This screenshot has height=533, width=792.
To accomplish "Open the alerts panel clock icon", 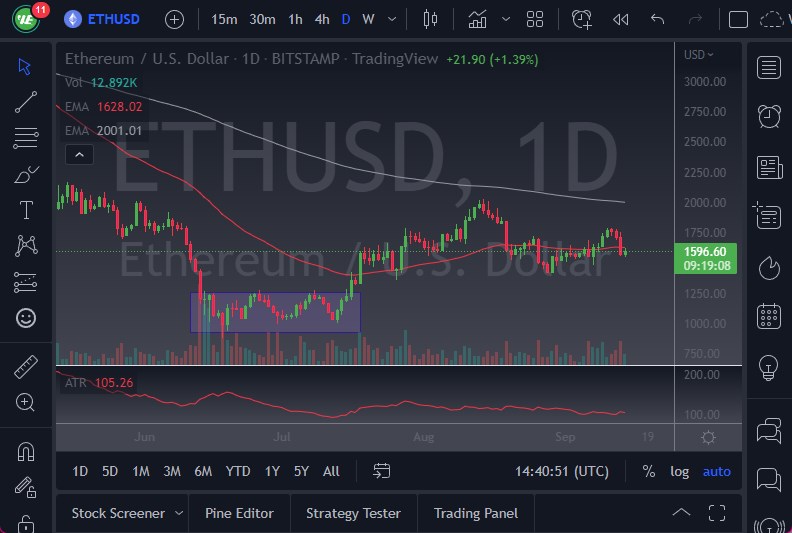I will (769, 116).
